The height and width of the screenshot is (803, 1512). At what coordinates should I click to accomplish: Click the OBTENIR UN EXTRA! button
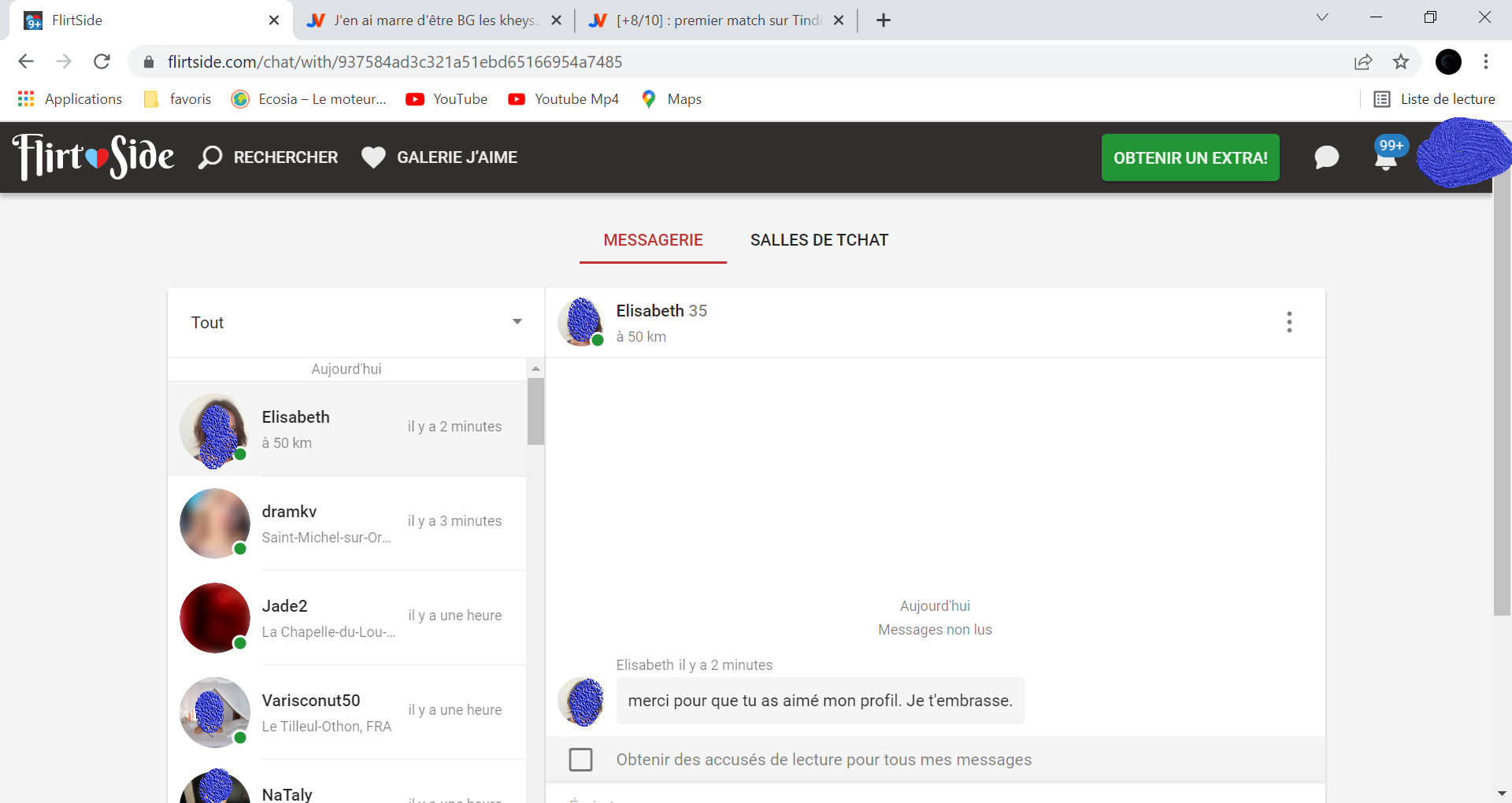point(1191,157)
